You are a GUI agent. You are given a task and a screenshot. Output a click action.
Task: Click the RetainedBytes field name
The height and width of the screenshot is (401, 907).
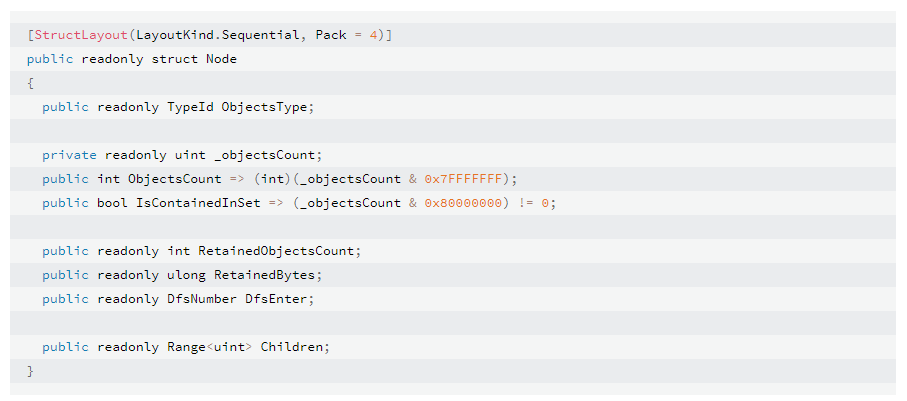pos(264,275)
